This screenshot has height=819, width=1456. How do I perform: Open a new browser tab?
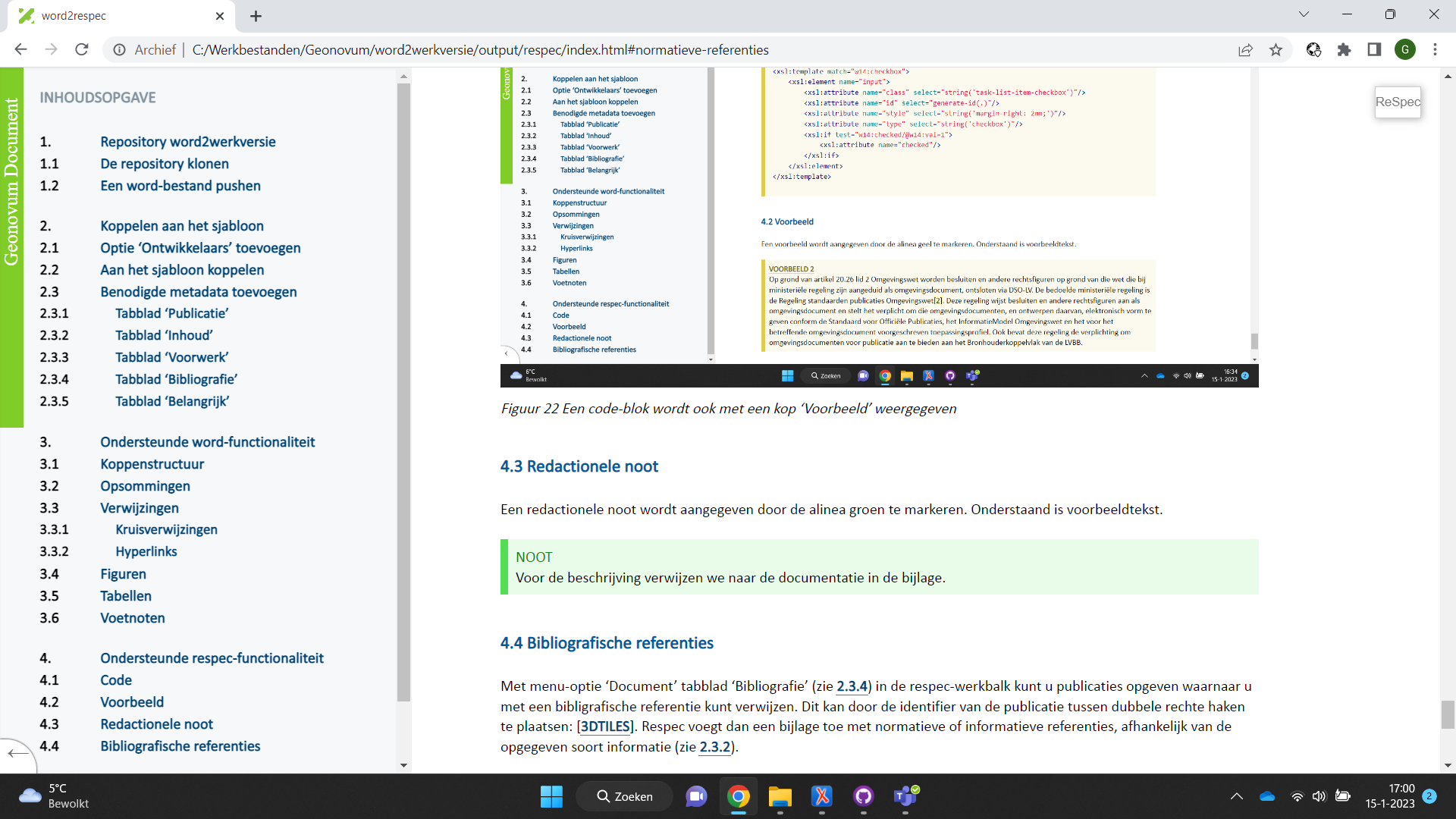click(x=256, y=16)
